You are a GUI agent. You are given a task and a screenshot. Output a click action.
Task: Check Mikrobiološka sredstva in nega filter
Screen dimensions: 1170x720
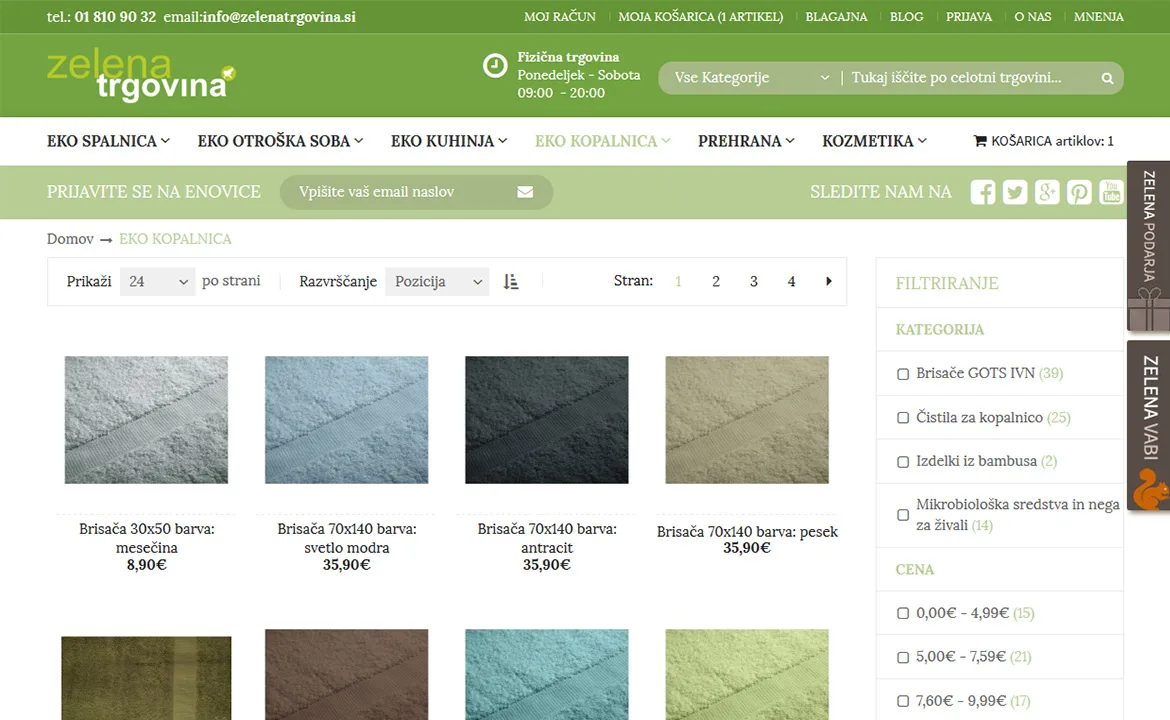pos(903,515)
